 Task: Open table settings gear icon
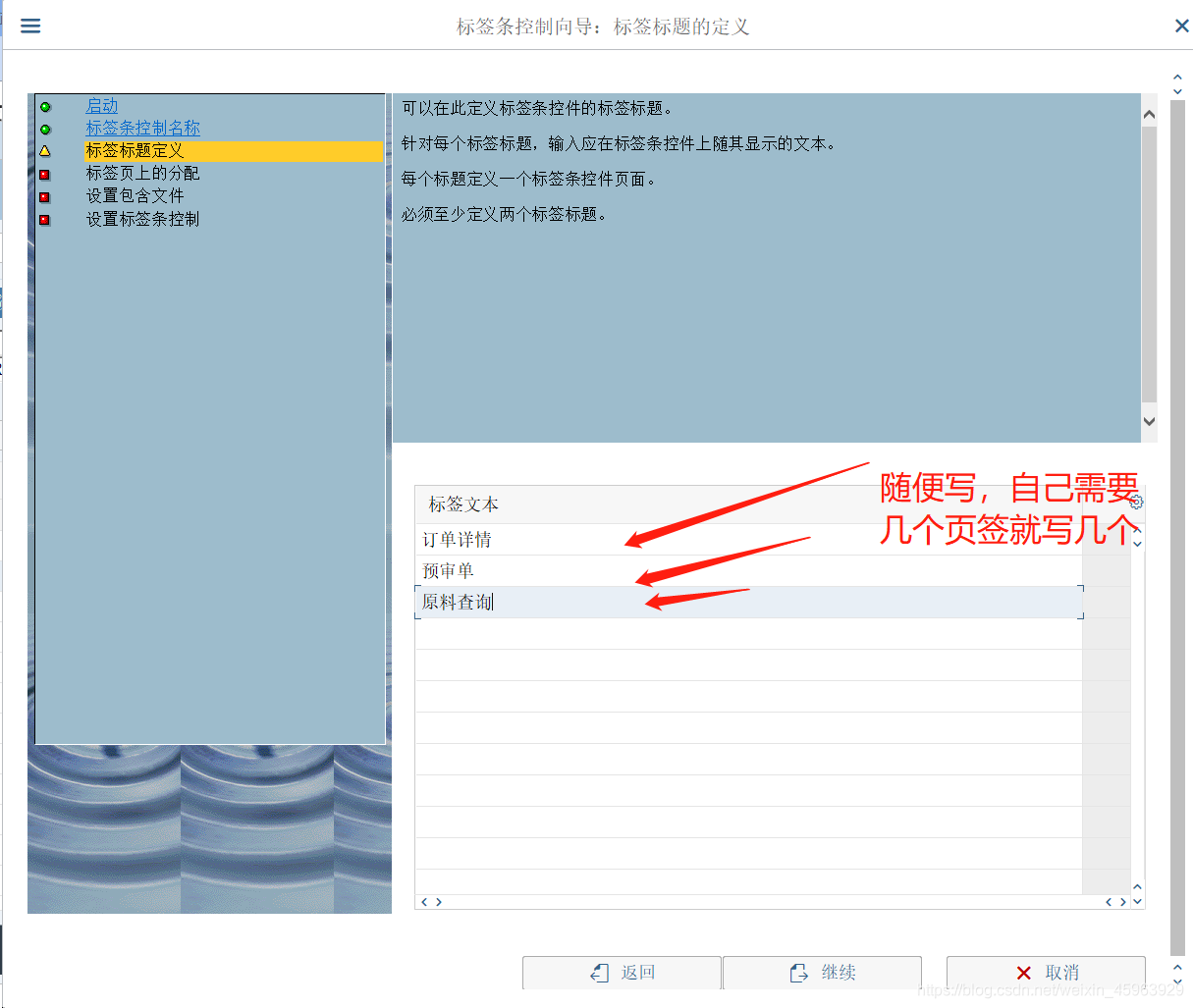click(x=1136, y=502)
